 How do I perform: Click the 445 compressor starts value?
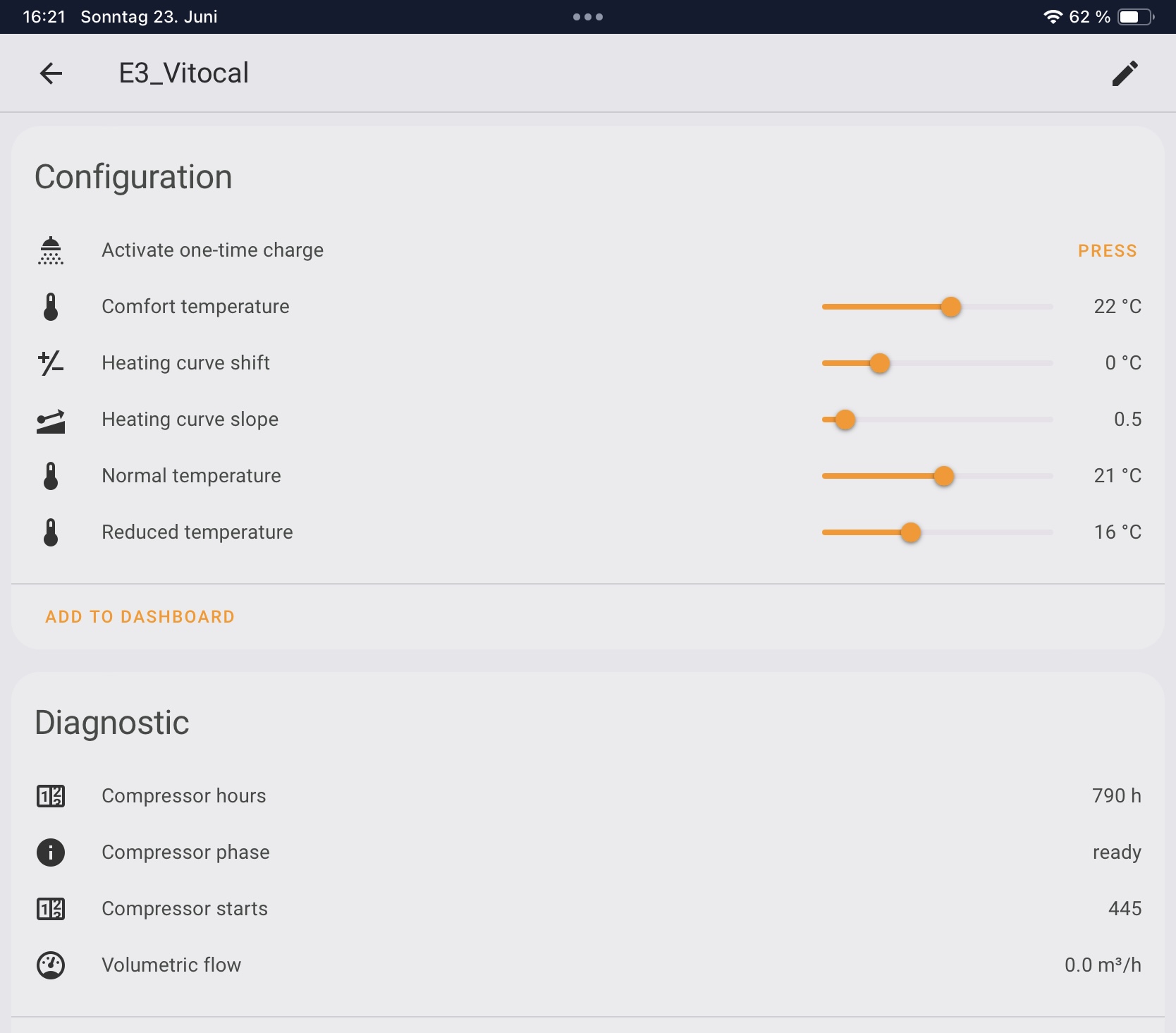pyautogui.click(x=1125, y=909)
